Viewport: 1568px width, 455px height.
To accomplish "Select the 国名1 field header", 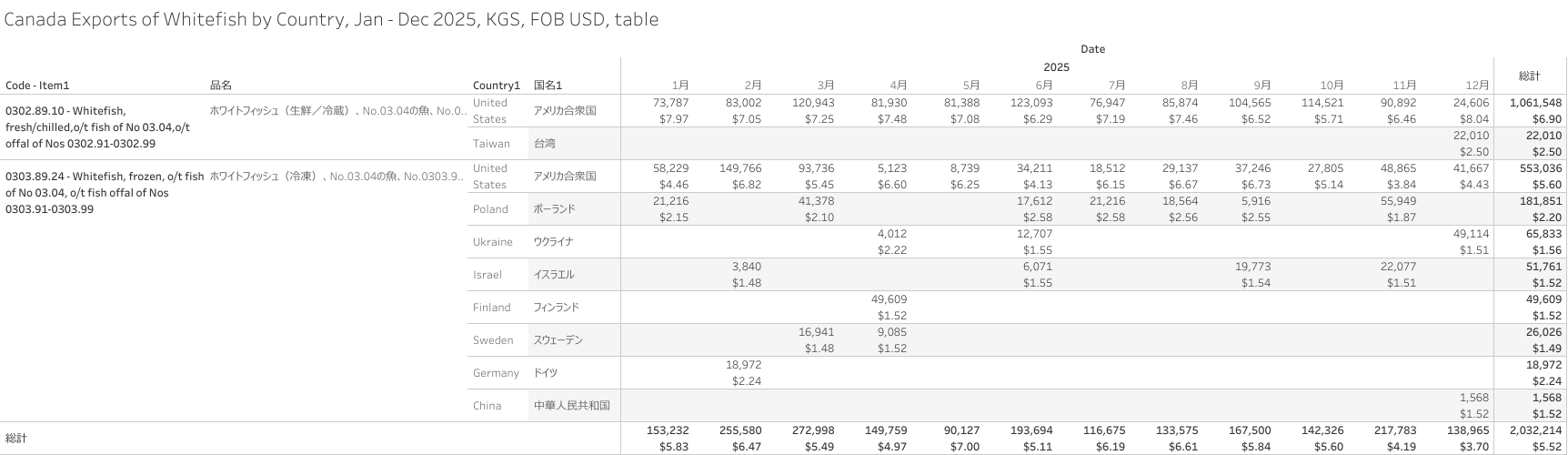I will coord(548,86).
